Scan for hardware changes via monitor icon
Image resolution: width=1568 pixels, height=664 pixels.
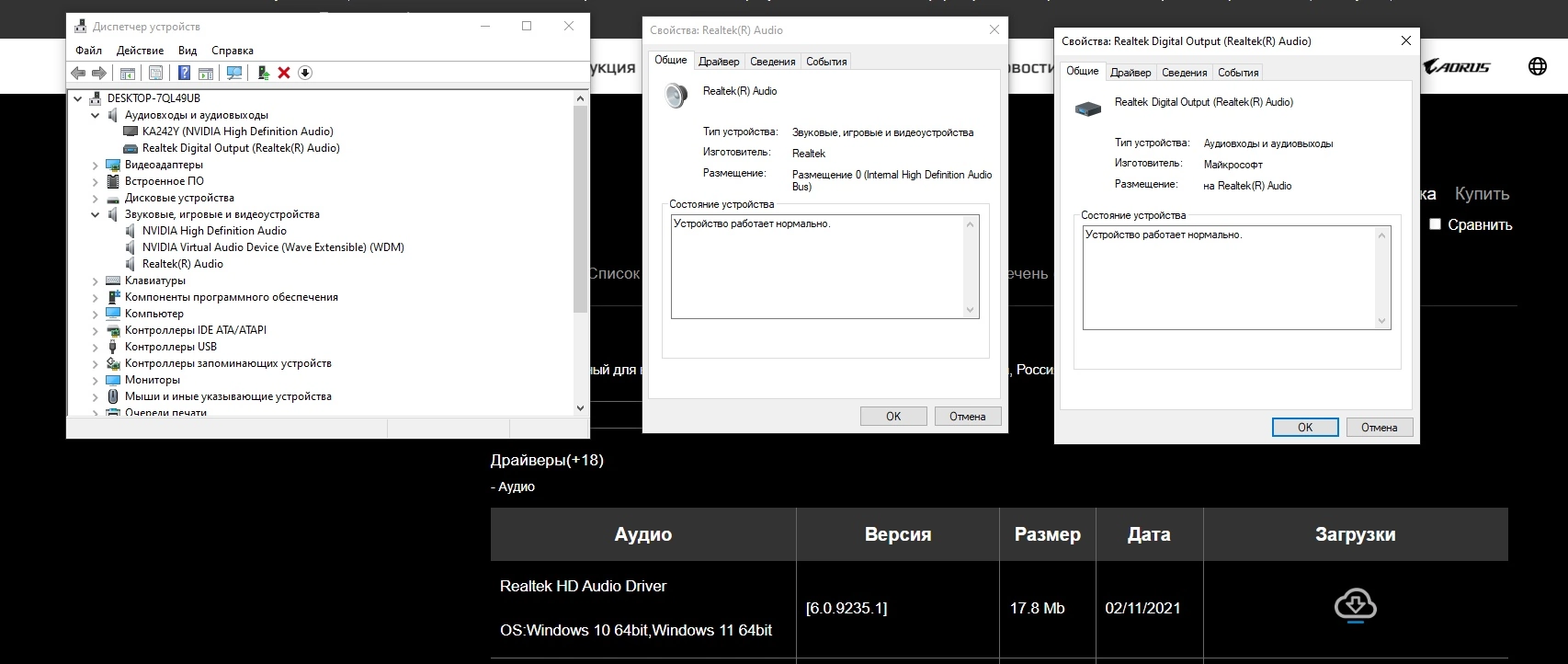tap(234, 73)
